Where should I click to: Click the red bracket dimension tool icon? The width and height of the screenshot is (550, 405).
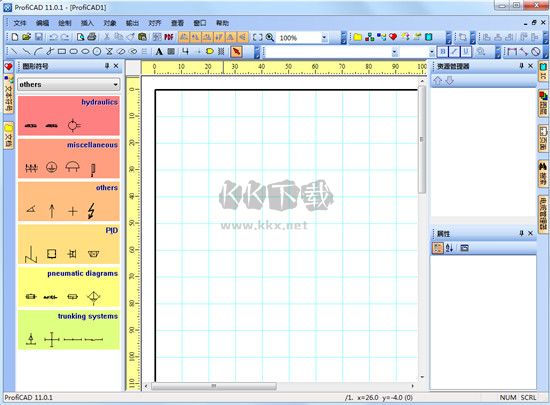pyautogui.click(x=512, y=52)
